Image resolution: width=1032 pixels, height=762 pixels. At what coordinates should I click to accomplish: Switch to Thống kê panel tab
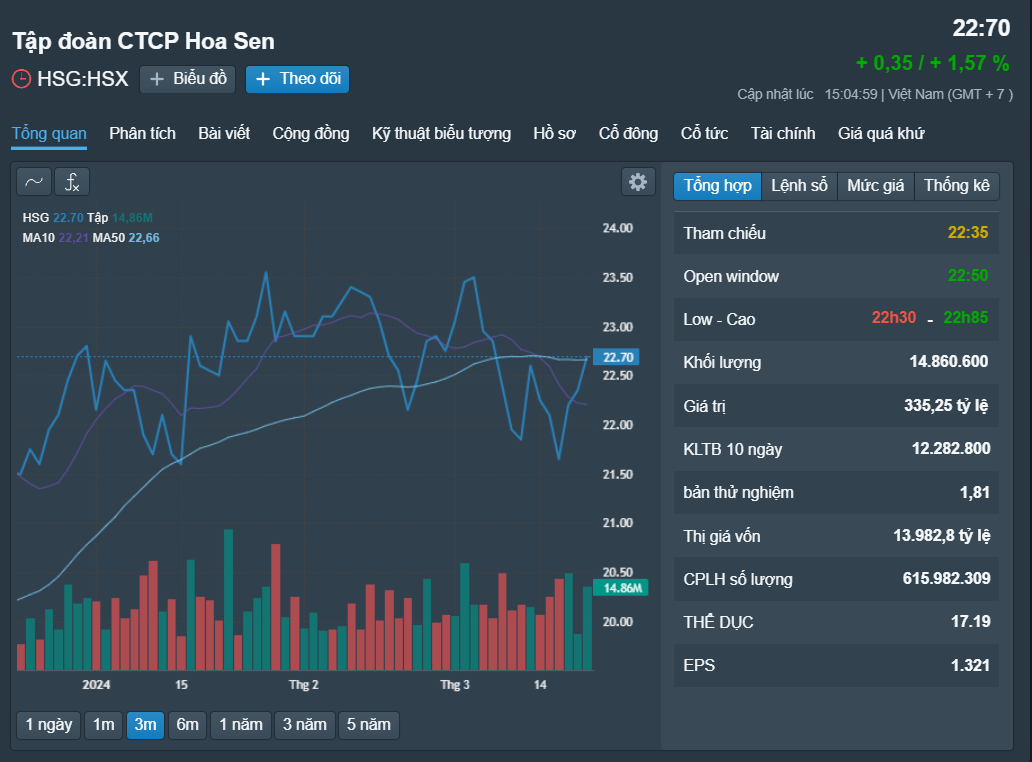click(x=956, y=186)
